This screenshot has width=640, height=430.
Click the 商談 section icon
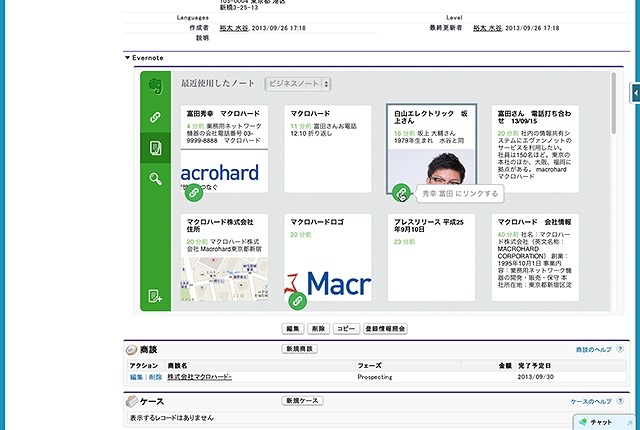tap(131, 350)
